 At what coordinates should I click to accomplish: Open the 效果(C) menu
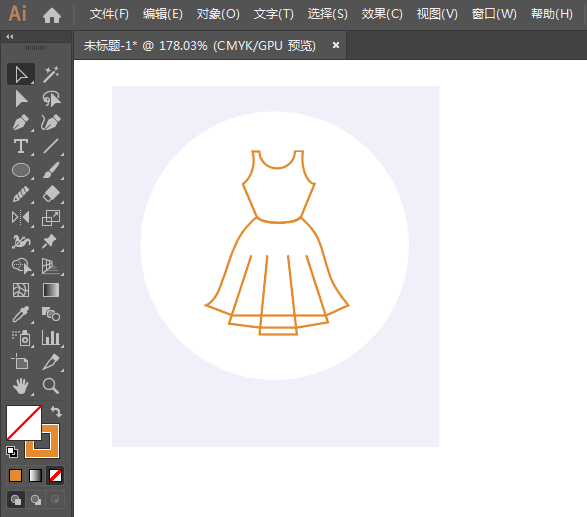tap(382, 14)
